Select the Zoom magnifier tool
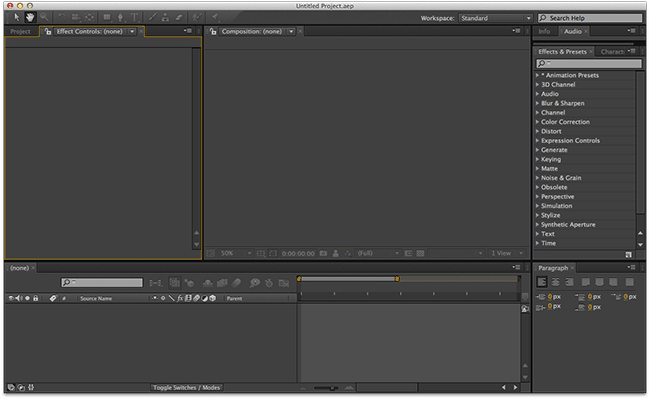 click(x=44, y=17)
